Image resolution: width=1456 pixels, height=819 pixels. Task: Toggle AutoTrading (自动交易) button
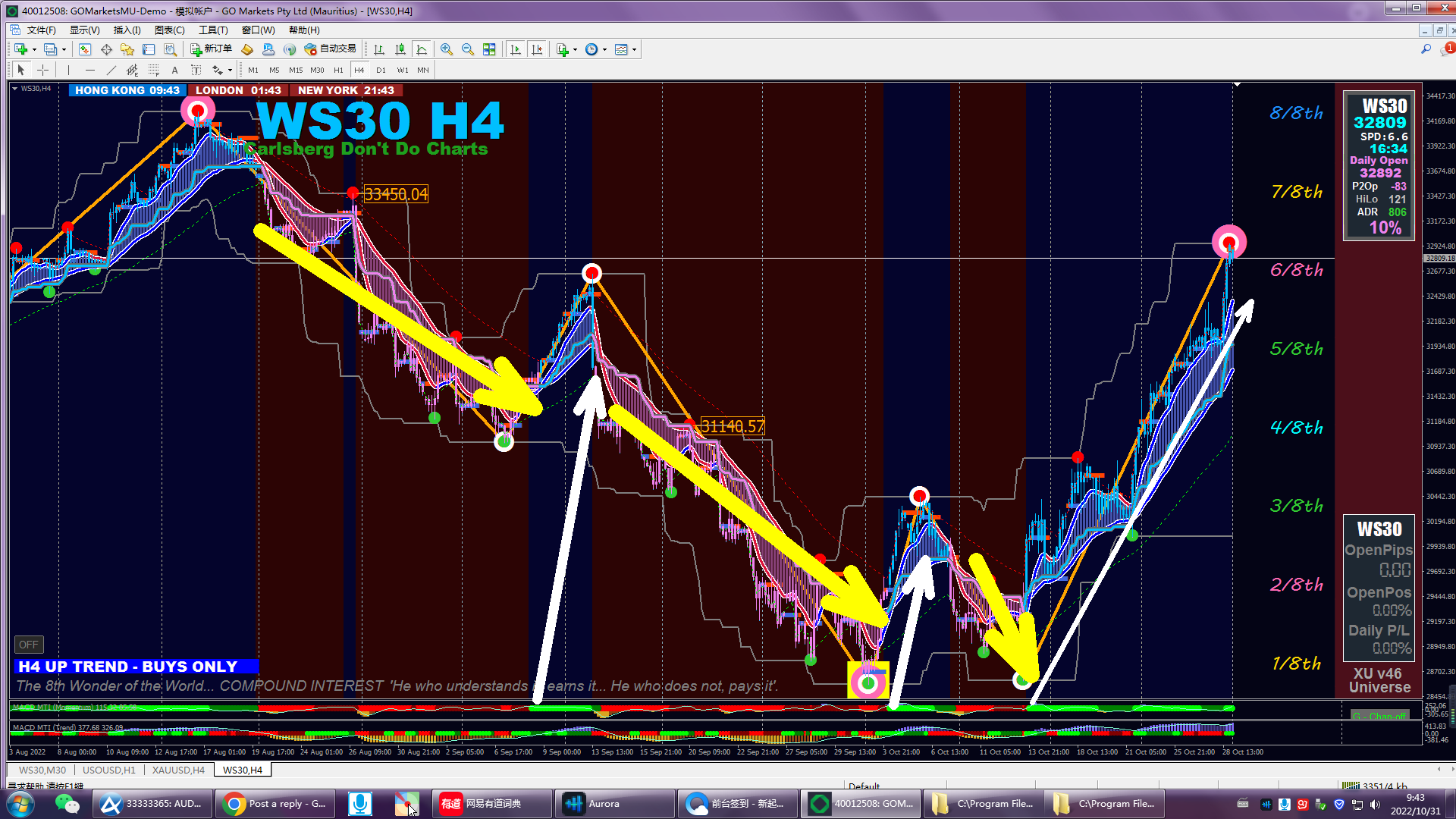[x=331, y=49]
